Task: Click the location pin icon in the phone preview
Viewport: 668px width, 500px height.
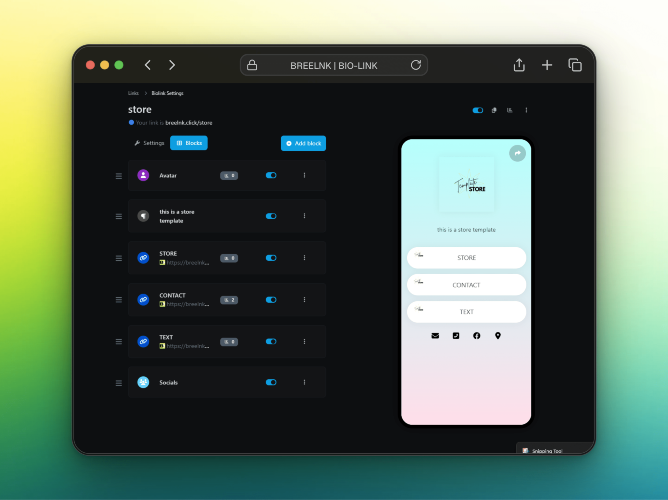Action: pos(498,336)
